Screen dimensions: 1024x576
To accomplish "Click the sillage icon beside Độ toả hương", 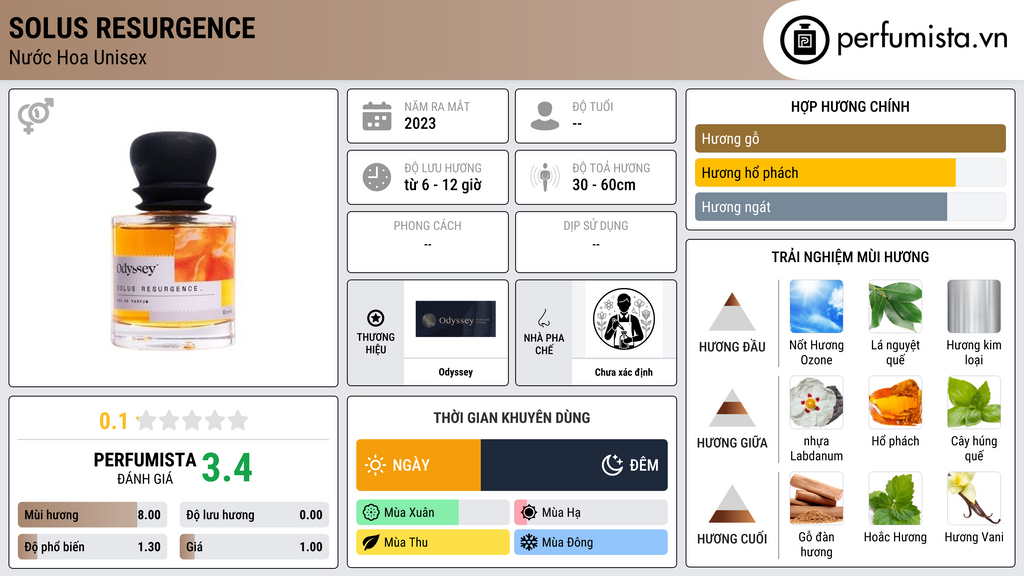I will pos(545,177).
